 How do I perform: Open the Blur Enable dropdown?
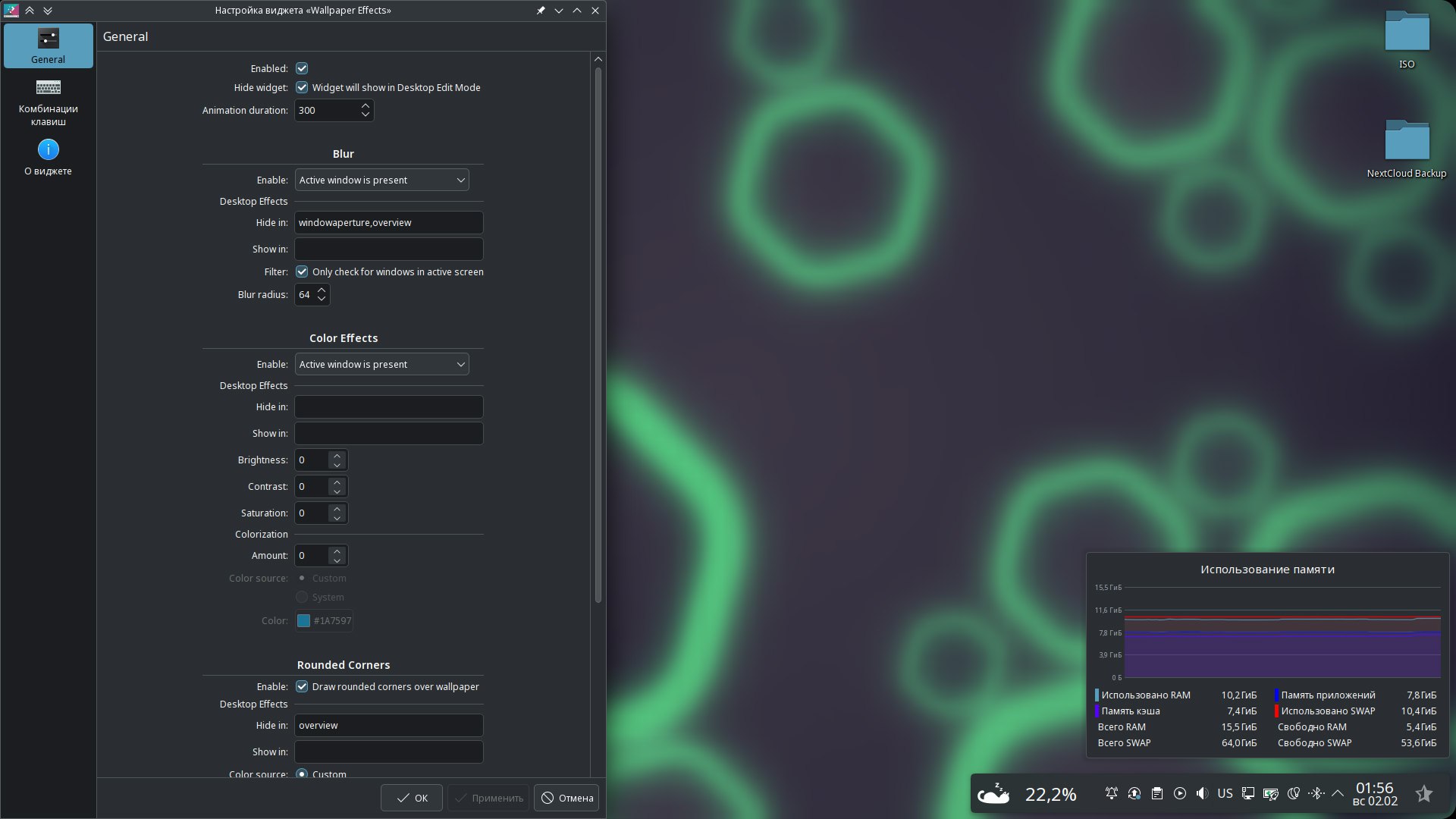(381, 180)
